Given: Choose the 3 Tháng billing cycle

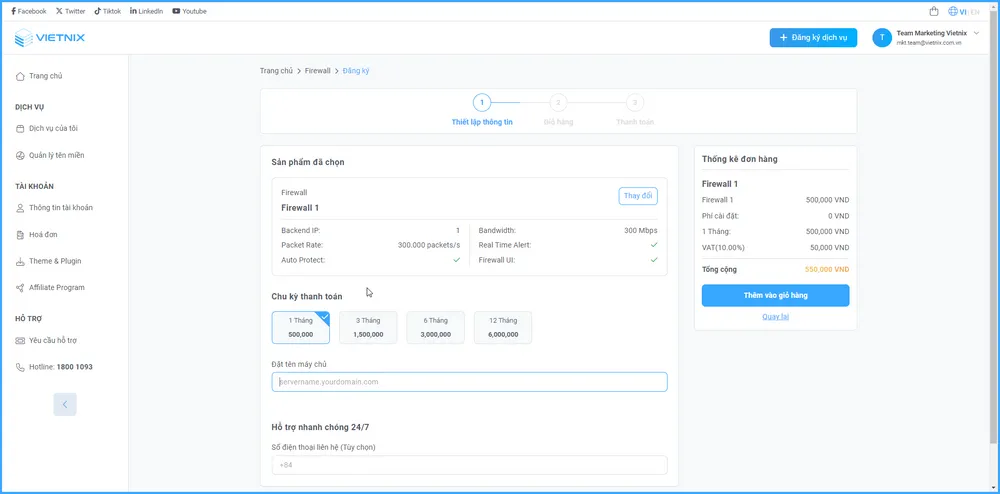Looking at the screenshot, I should [x=367, y=327].
